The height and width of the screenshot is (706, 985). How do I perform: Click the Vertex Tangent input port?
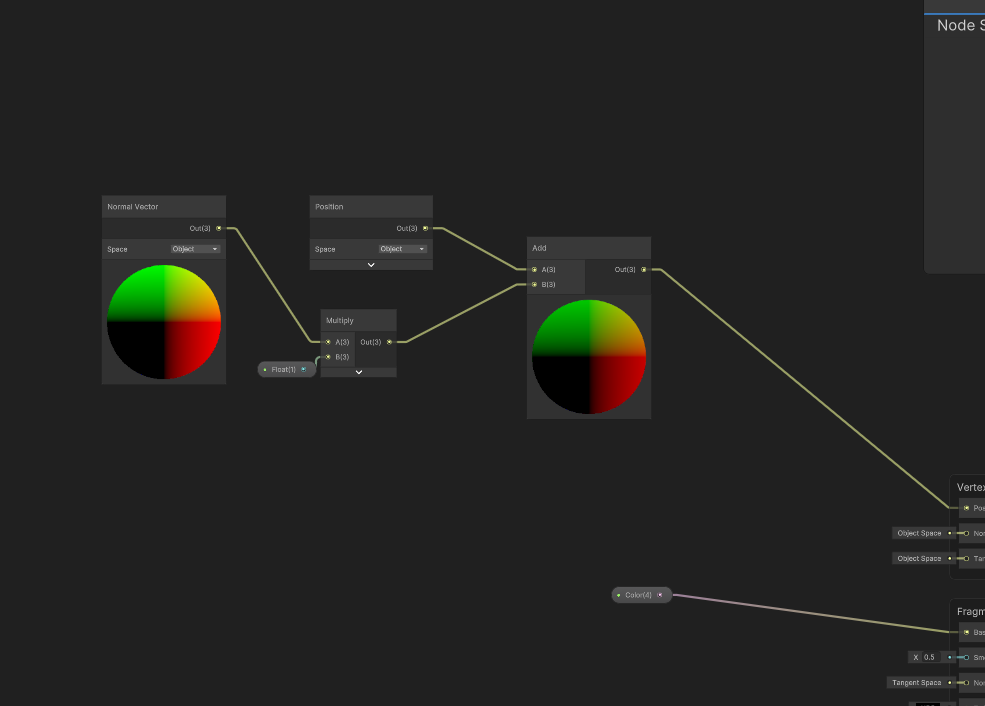966,558
